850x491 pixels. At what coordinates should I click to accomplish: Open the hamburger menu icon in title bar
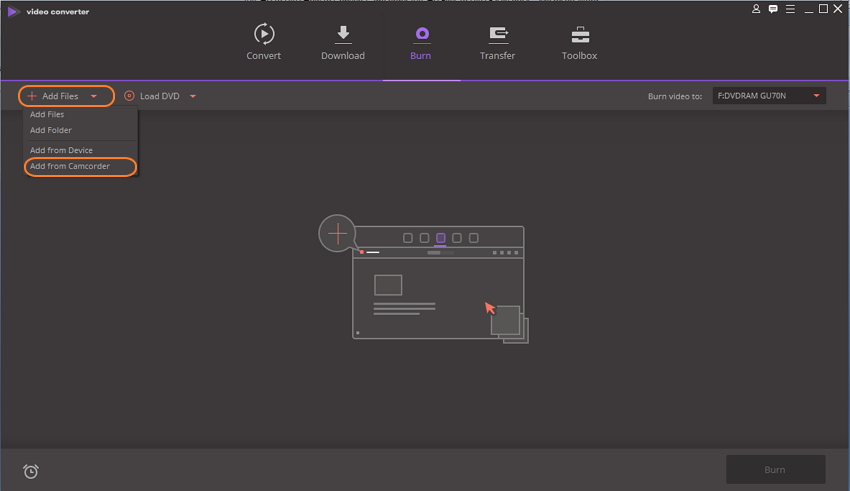[x=789, y=9]
